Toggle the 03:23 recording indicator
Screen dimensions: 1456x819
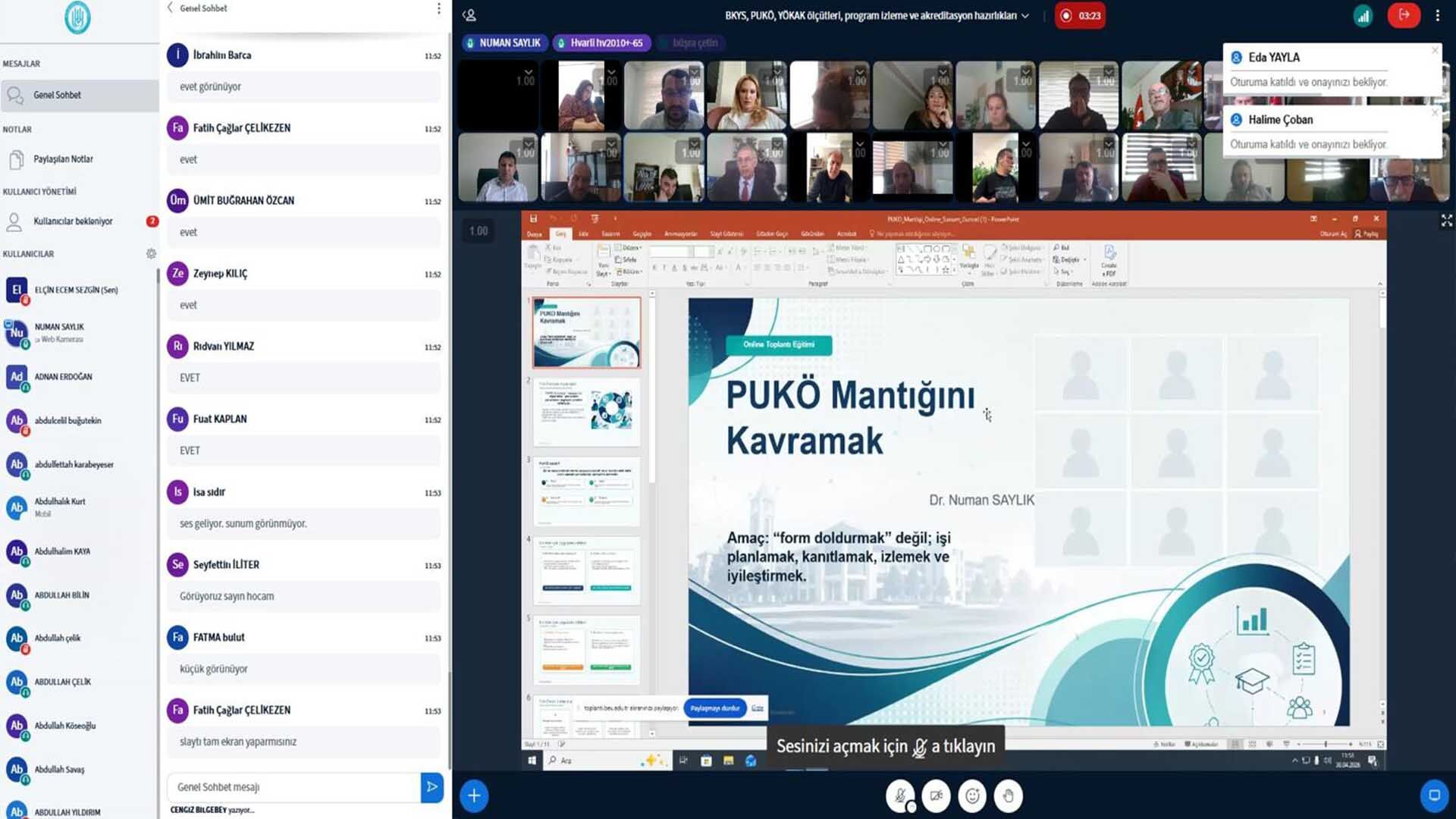tap(1080, 16)
